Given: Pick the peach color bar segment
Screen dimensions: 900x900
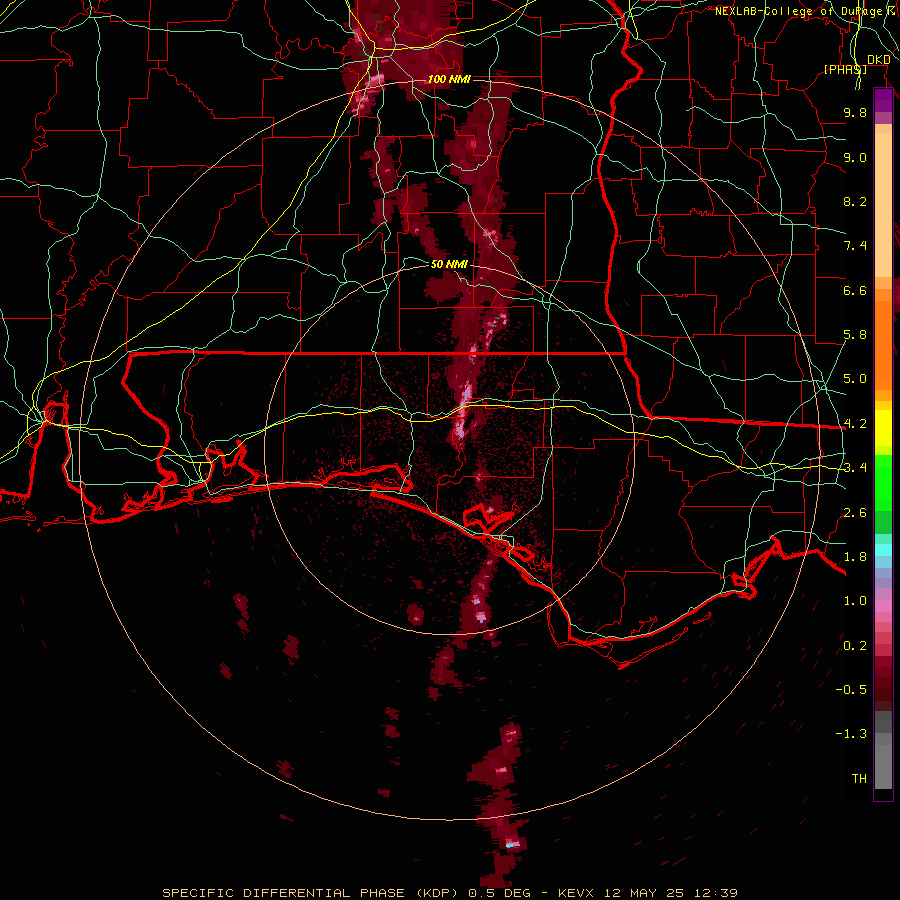Looking at the screenshot, I should [883, 205].
